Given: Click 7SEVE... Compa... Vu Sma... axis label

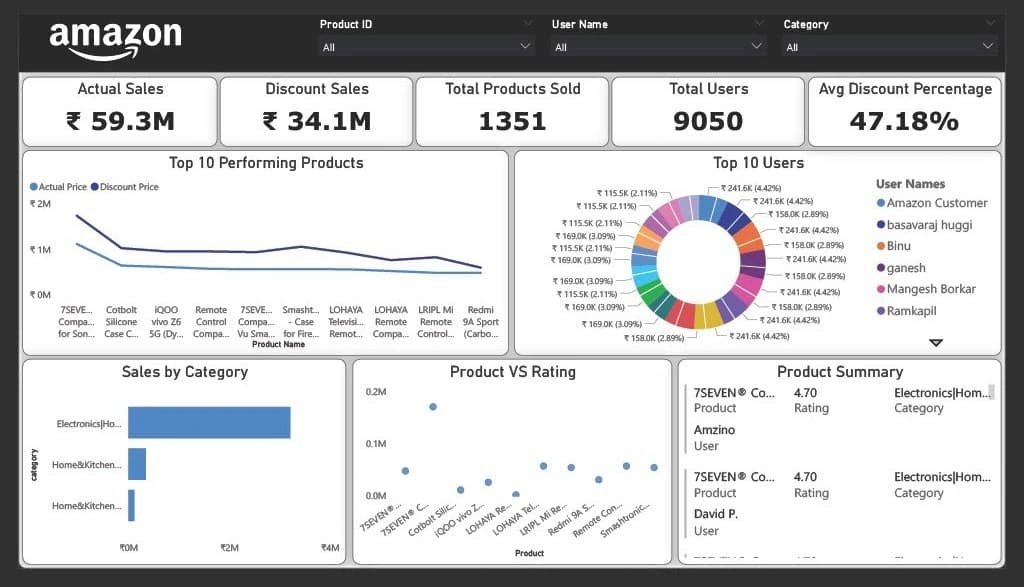Looking at the screenshot, I should click(256, 322).
